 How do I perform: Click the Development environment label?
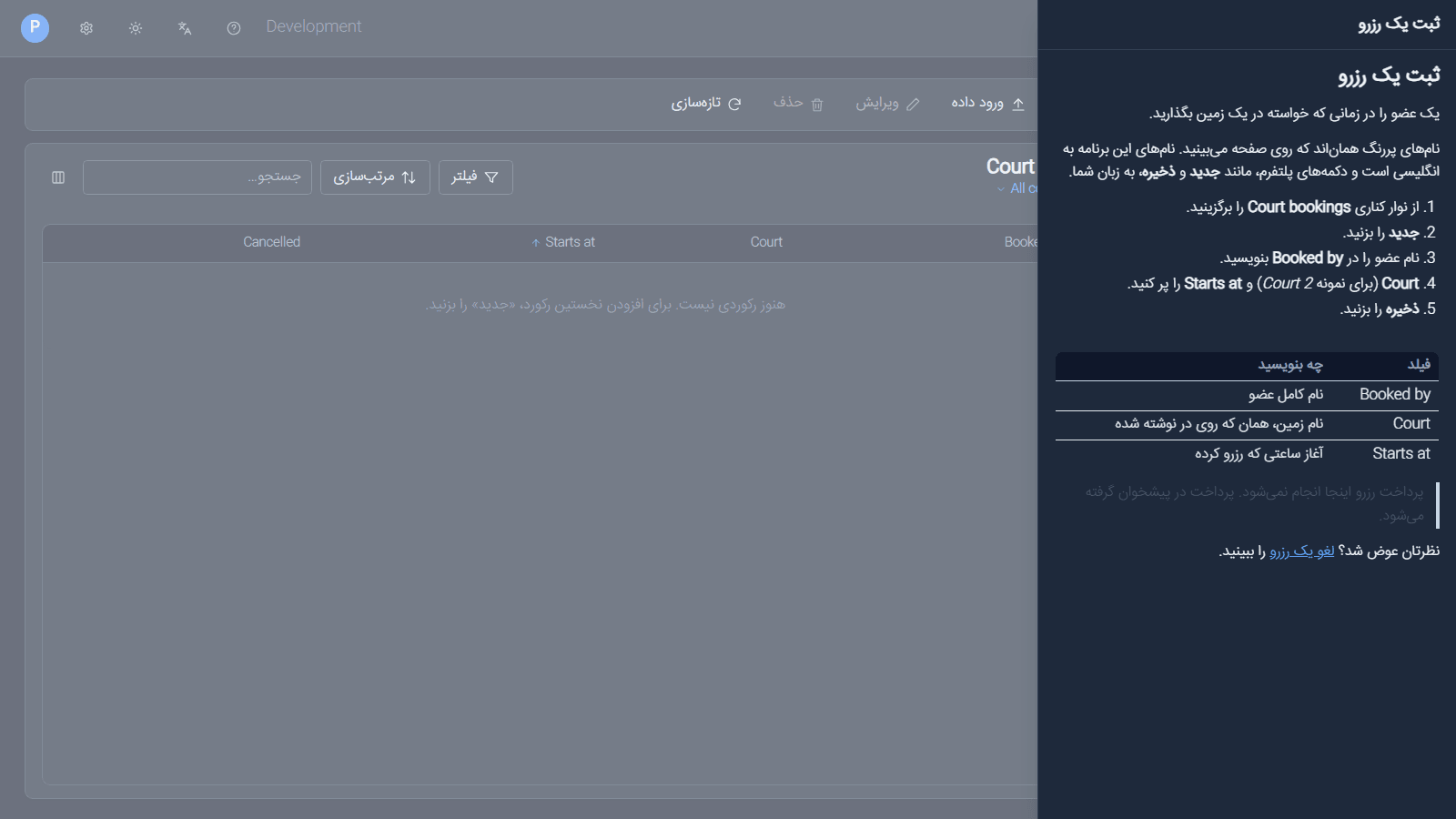(314, 26)
